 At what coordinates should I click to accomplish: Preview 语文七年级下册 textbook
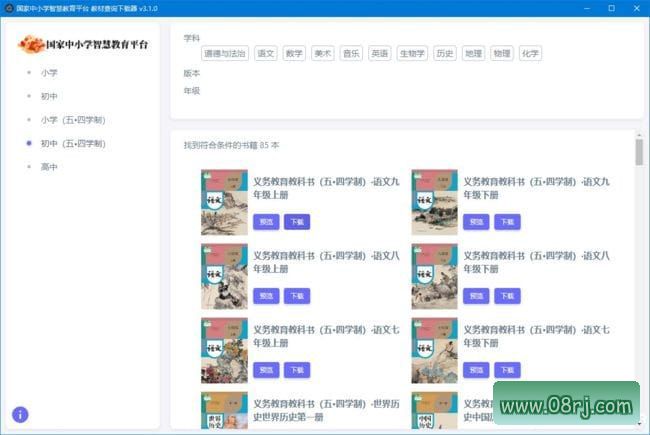[x=476, y=370]
